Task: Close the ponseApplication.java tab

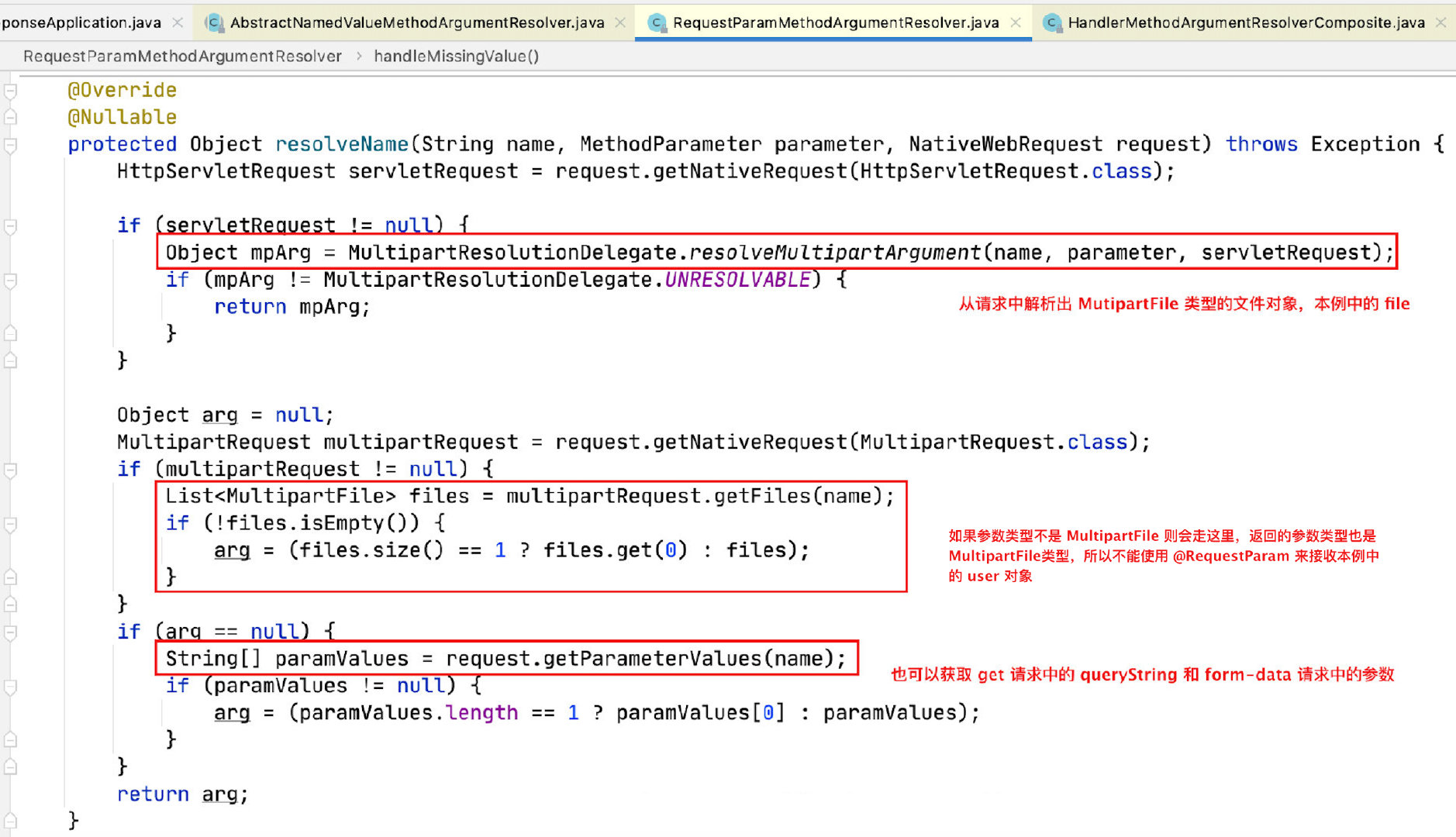Action: 178,22
